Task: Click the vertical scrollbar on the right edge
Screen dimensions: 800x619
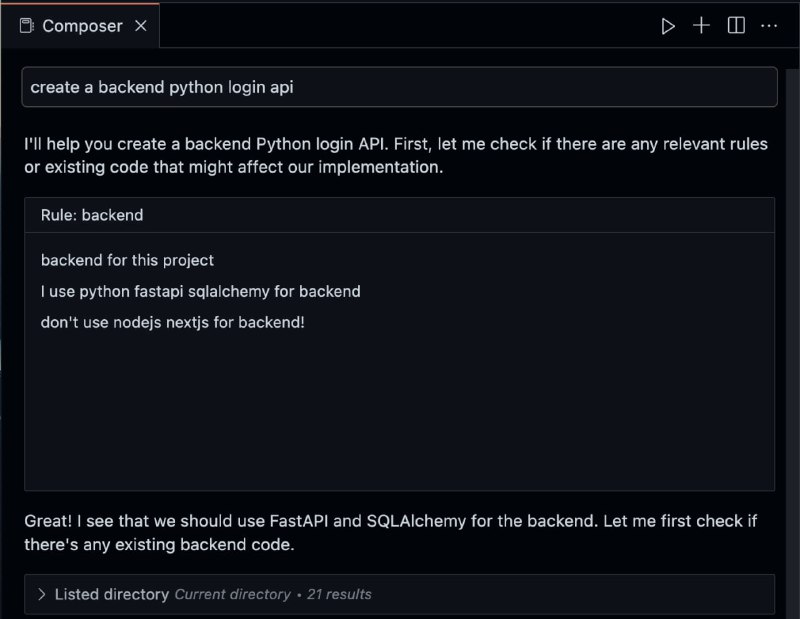Action: click(792, 342)
